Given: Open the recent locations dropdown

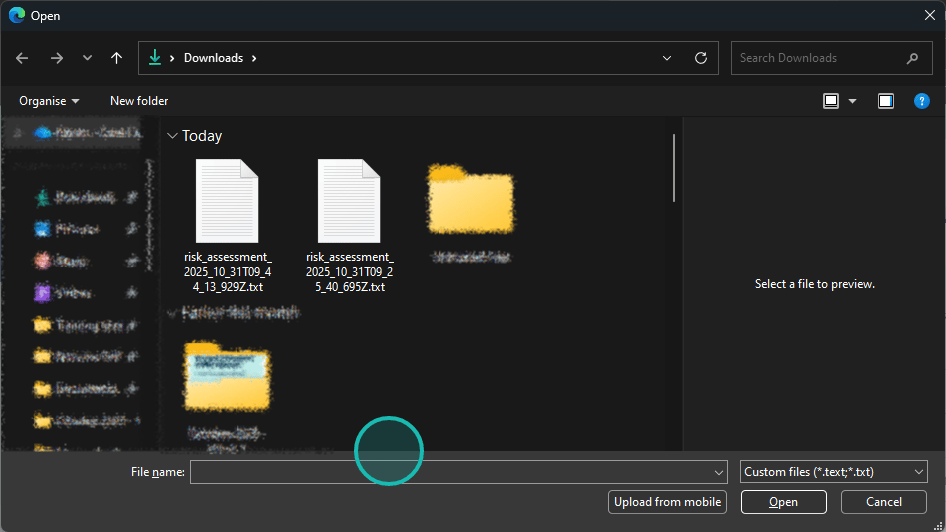Looking at the screenshot, I should click(x=88, y=58).
